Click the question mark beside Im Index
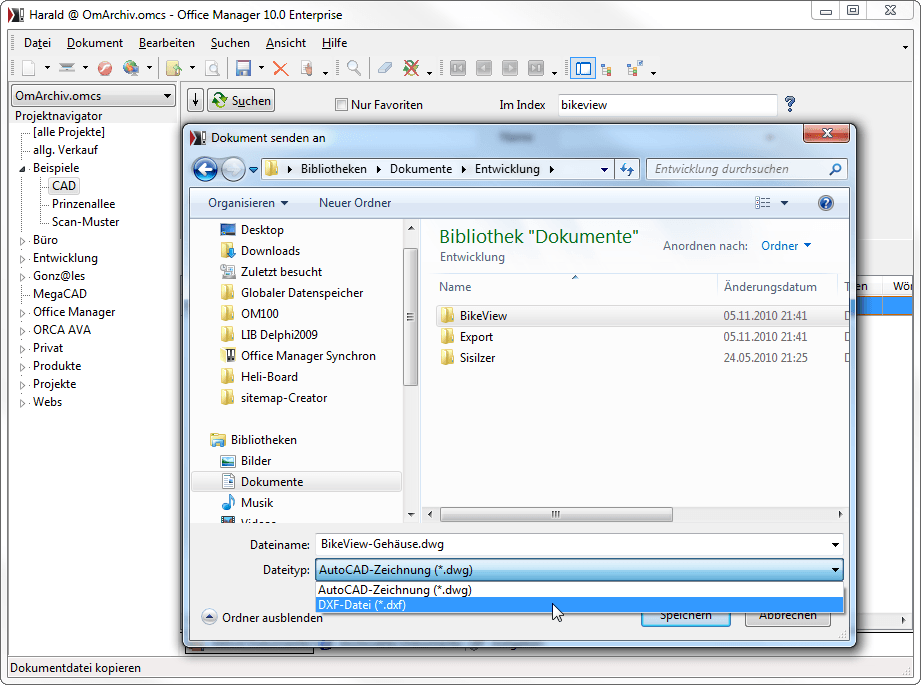This screenshot has height=685, width=921. click(x=790, y=105)
